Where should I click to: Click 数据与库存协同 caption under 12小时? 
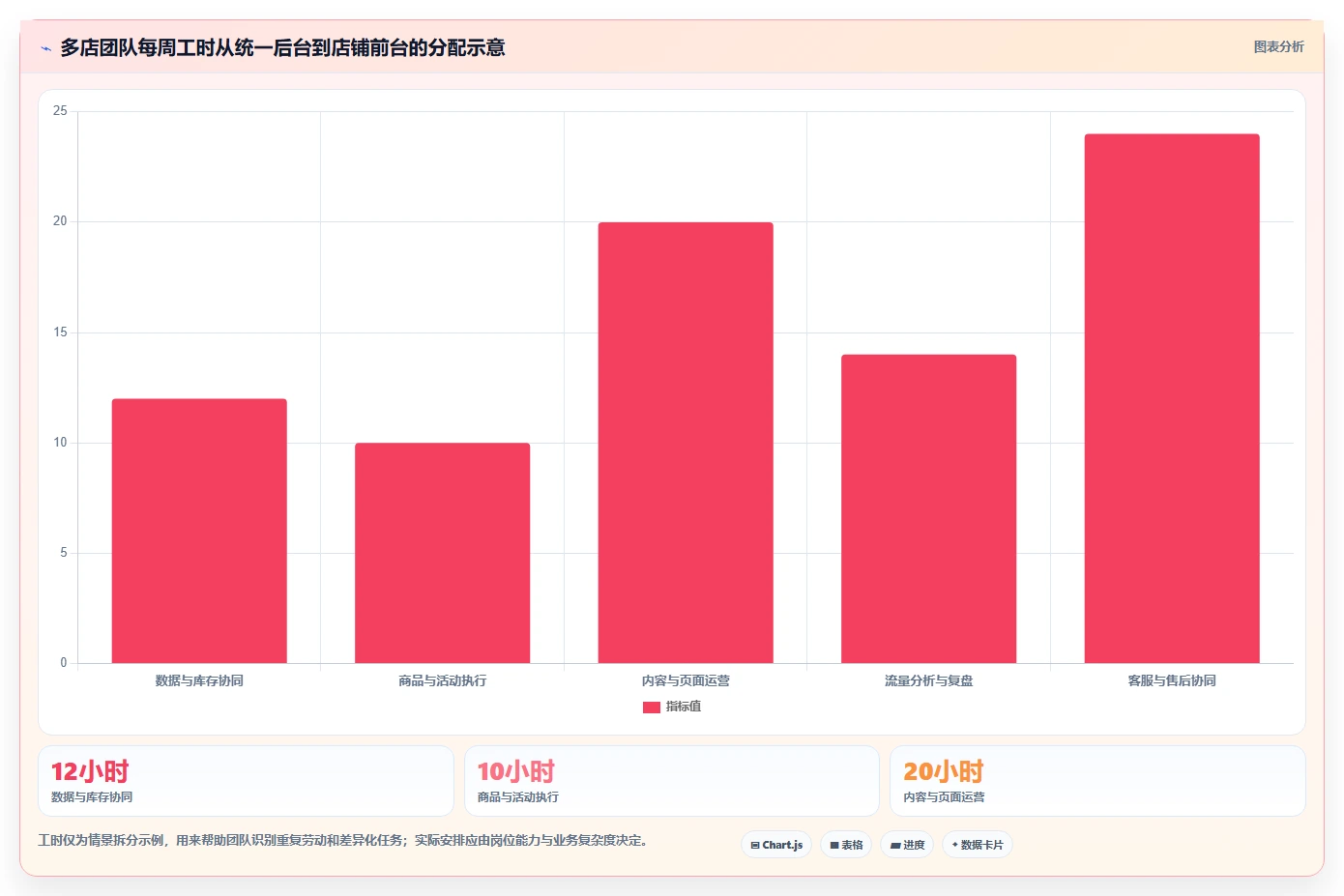[x=92, y=797]
